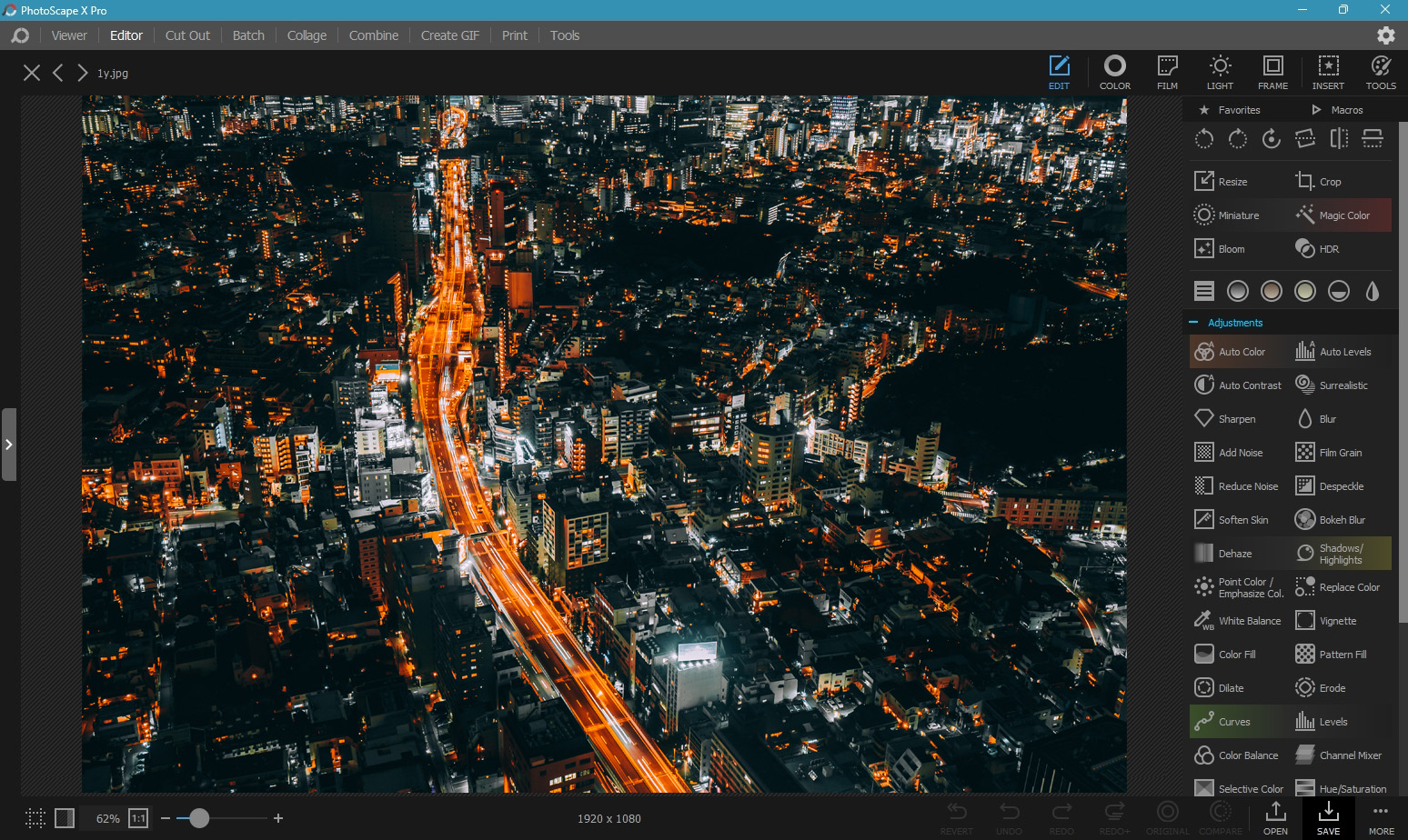Expand the left side panel arrow
1408x840 pixels.
click(x=8, y=445)
